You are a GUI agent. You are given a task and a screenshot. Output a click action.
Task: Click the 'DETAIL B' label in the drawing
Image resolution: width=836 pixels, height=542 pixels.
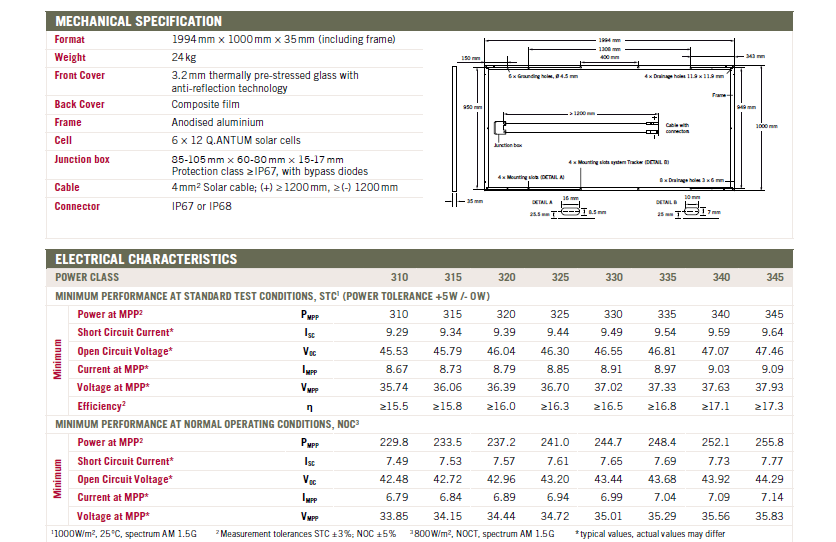[666, 203]
